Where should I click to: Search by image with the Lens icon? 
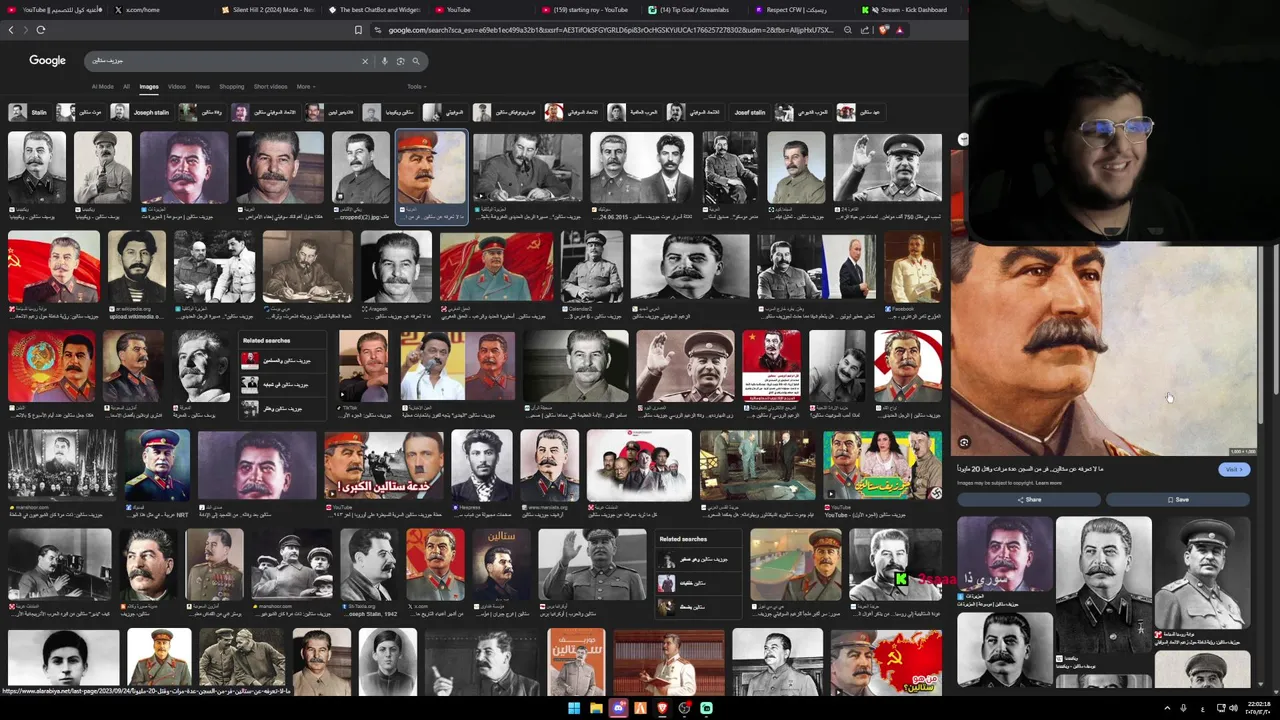400,61
